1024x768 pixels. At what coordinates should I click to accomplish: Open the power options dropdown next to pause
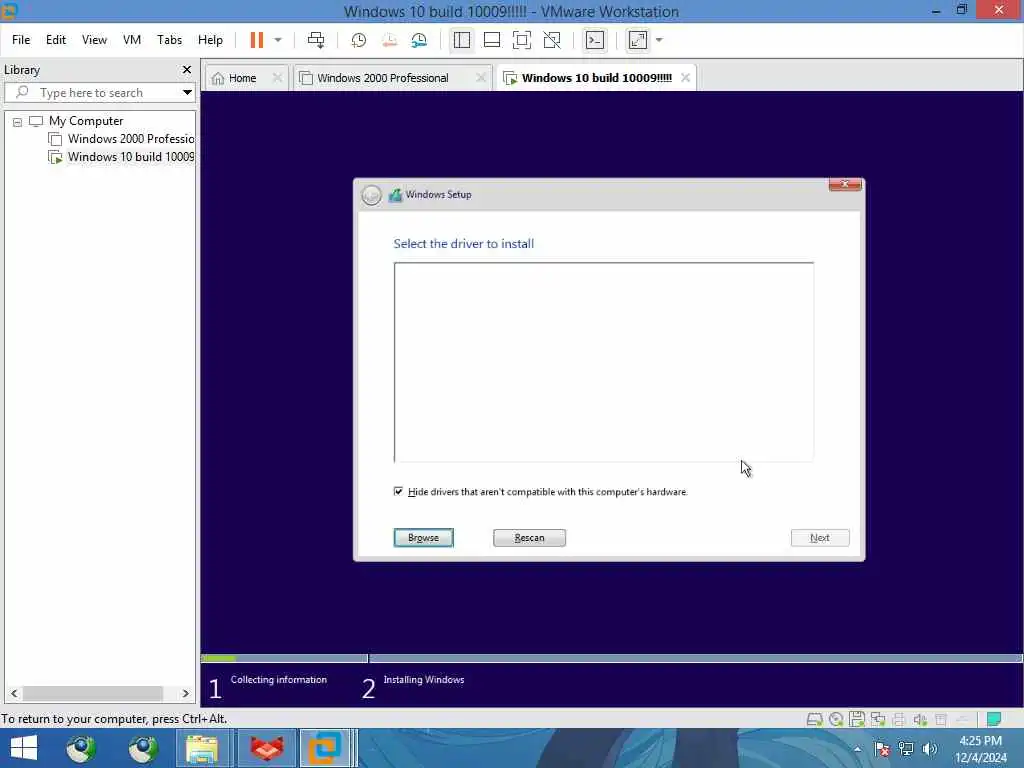(278, 40)
